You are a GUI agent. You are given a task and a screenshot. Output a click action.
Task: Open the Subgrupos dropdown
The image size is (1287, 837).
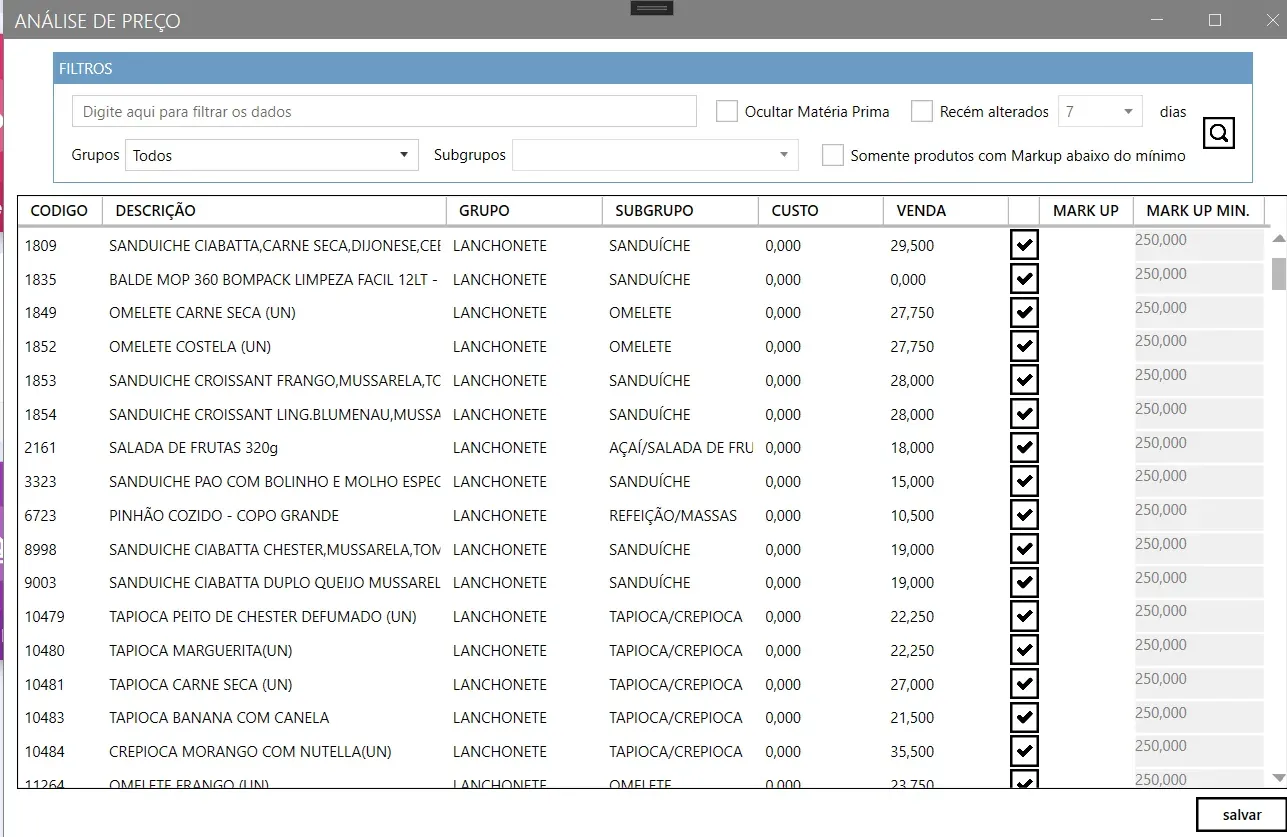[x=655, y=155]
